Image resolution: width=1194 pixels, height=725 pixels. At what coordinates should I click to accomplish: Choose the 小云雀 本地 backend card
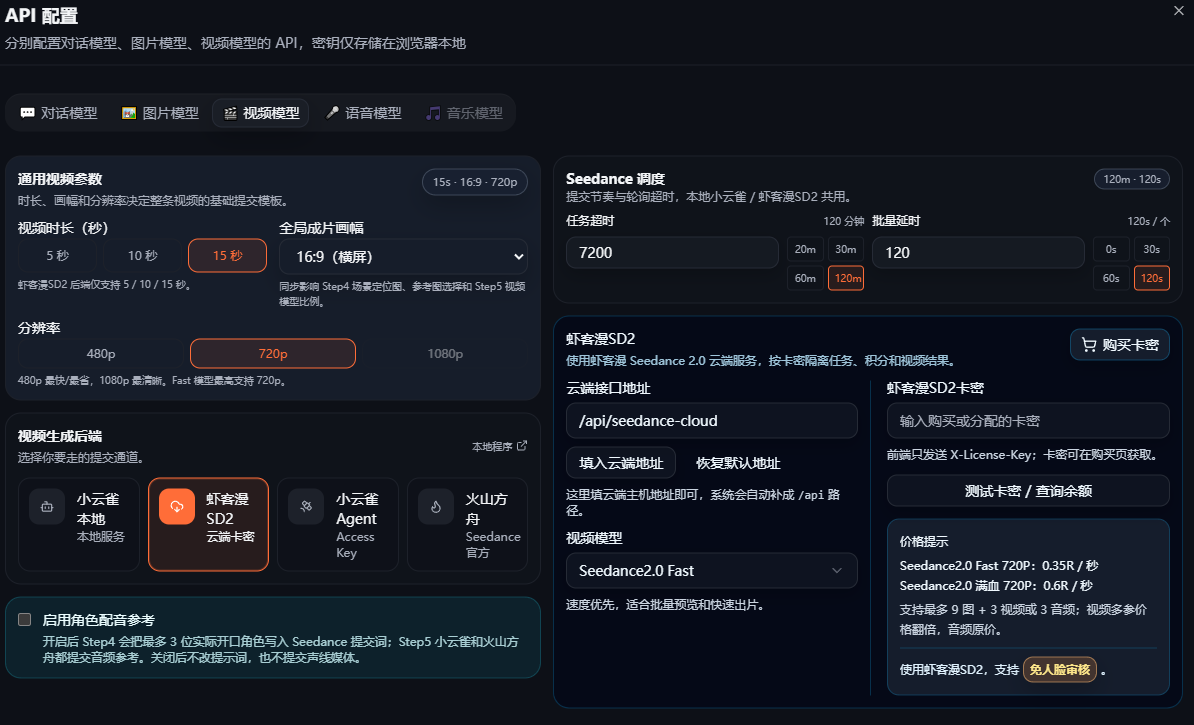click(79, 524)
